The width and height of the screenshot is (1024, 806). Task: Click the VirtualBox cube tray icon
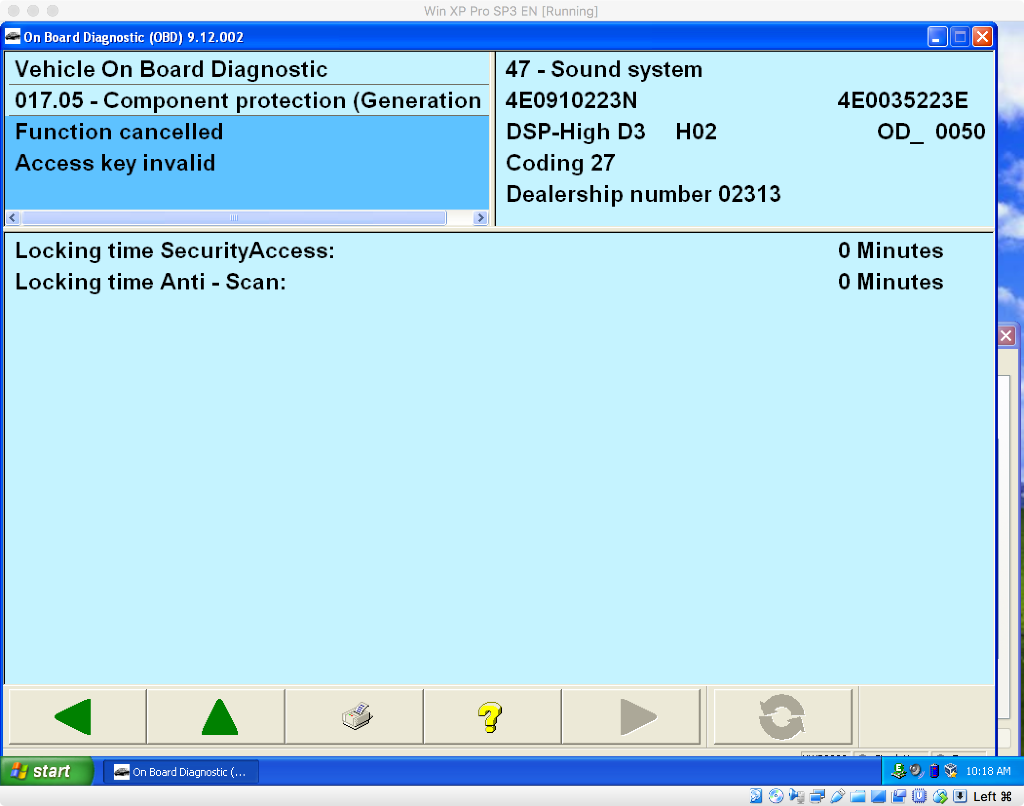pyautogui.click(x=950, y=771)
